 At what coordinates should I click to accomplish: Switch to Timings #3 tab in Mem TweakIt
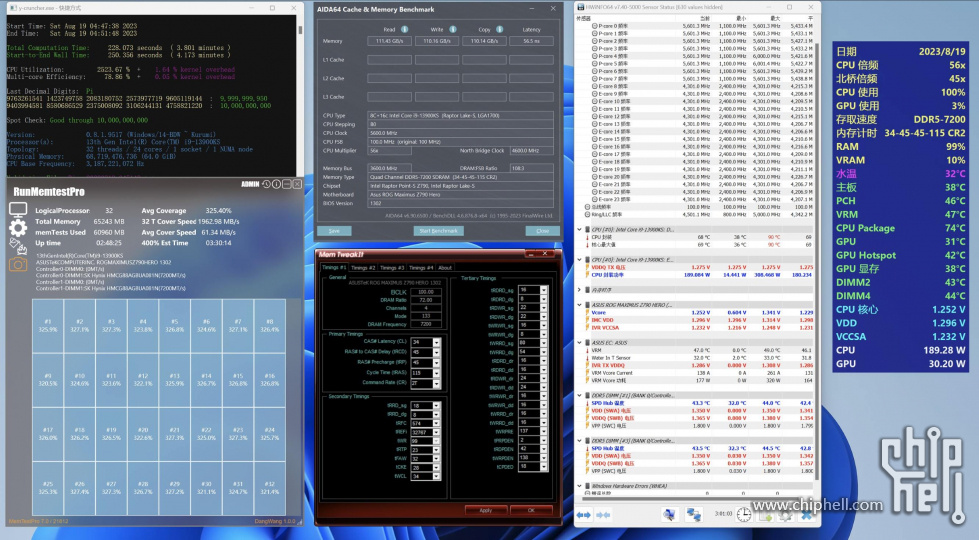[392, 267]
